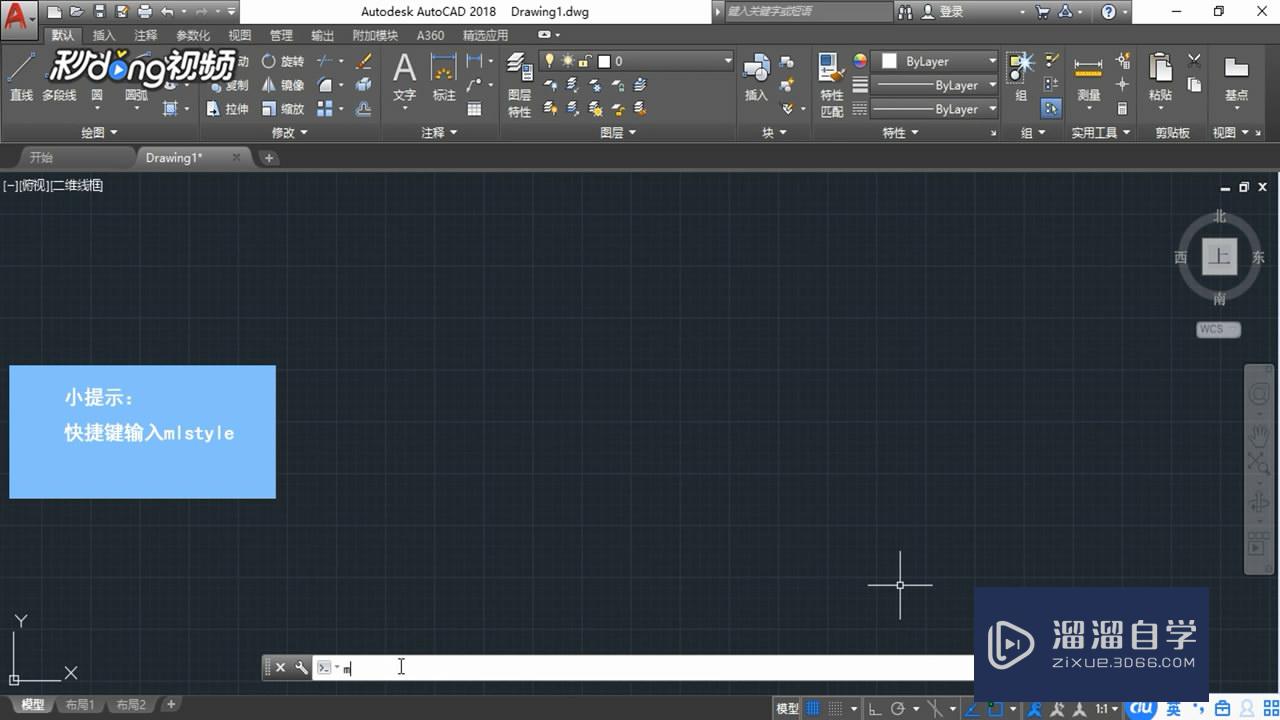
Task: Click the Table icon in Annotation panel
Action: [474, 109]
